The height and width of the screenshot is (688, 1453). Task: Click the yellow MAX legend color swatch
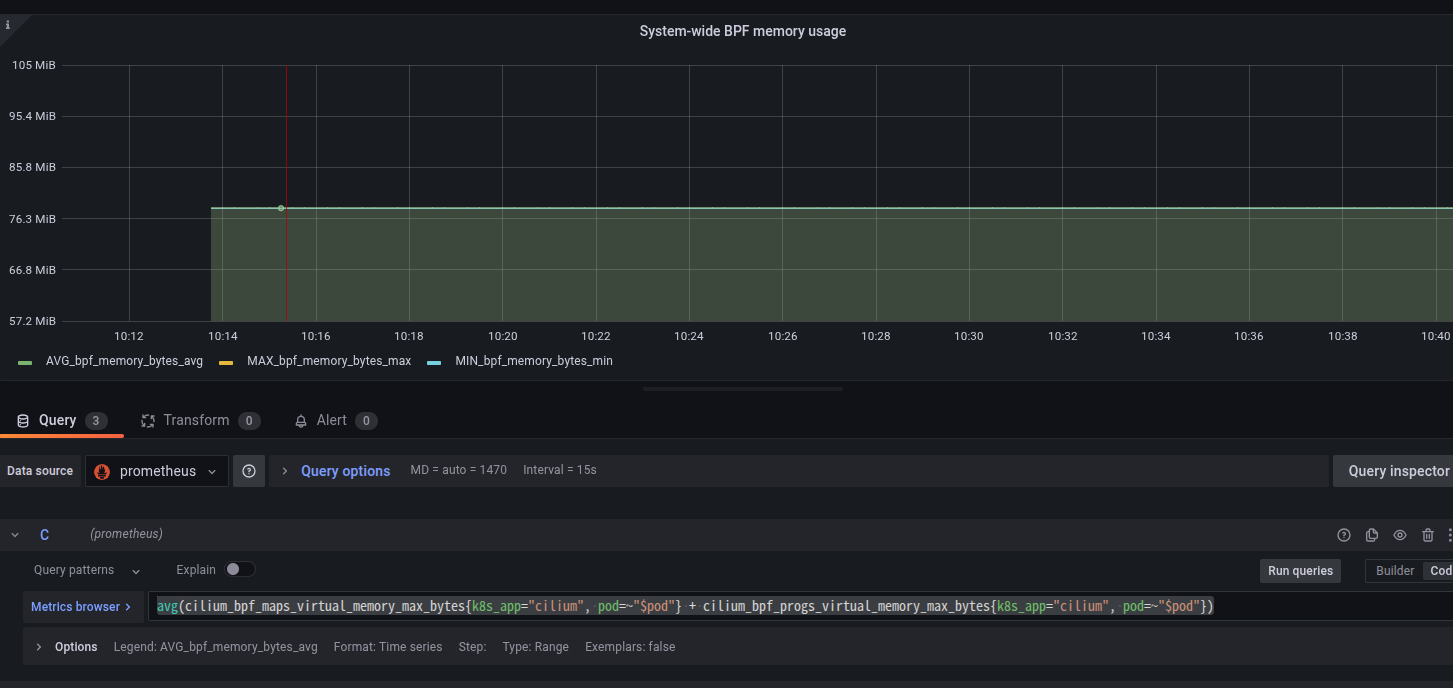point(226,362)
